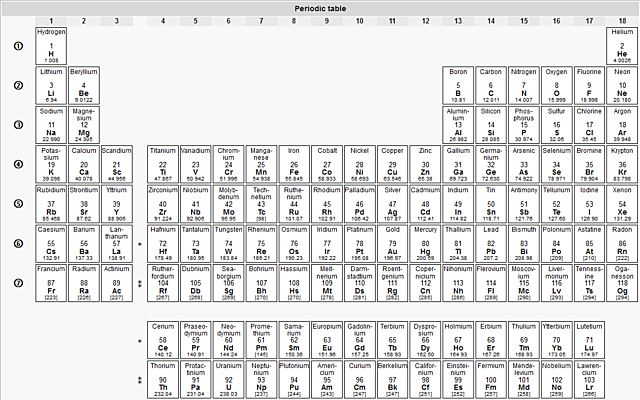Open the Lithium element cell
The width and height of the screenshot is (640, 400).
(x=51, y=85)
